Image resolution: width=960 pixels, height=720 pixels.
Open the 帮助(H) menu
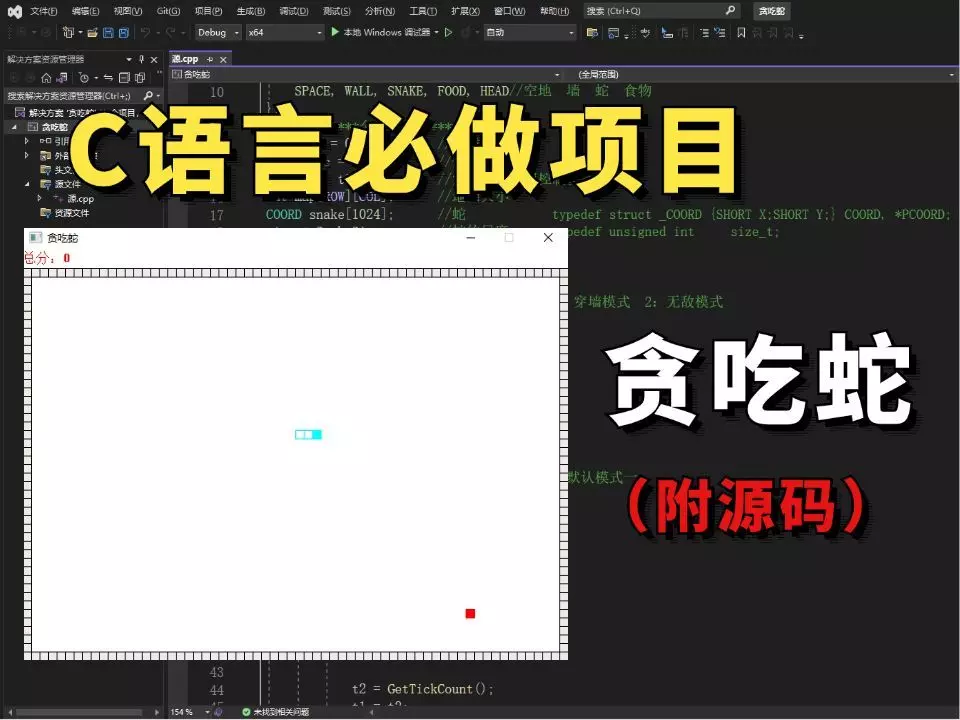pos(555,11)
